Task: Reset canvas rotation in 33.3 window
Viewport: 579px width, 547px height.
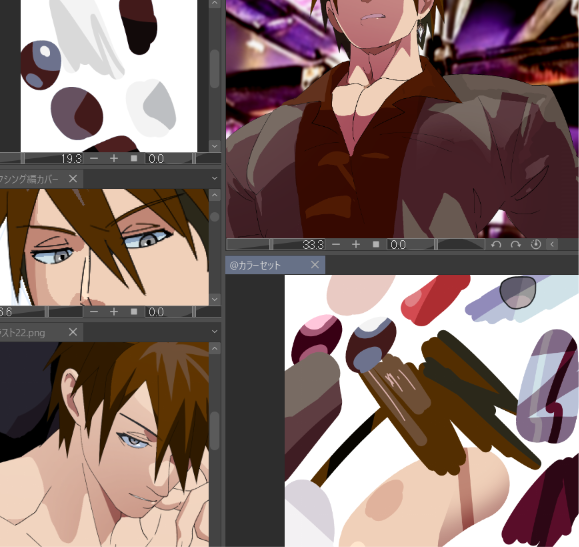Action: [535, 245]
